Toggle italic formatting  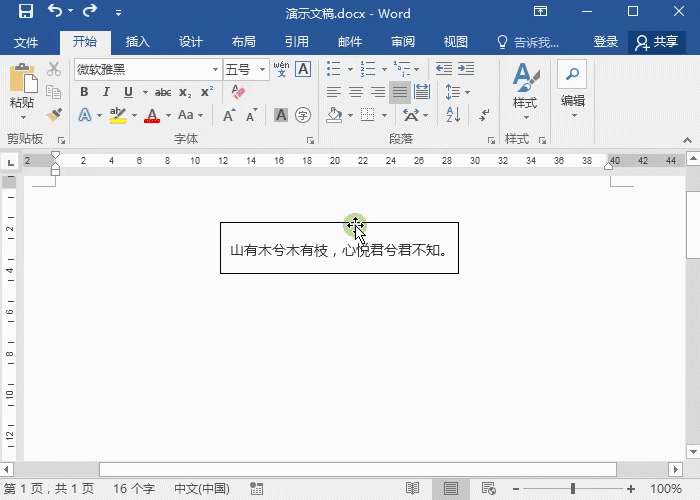(106, 92)
